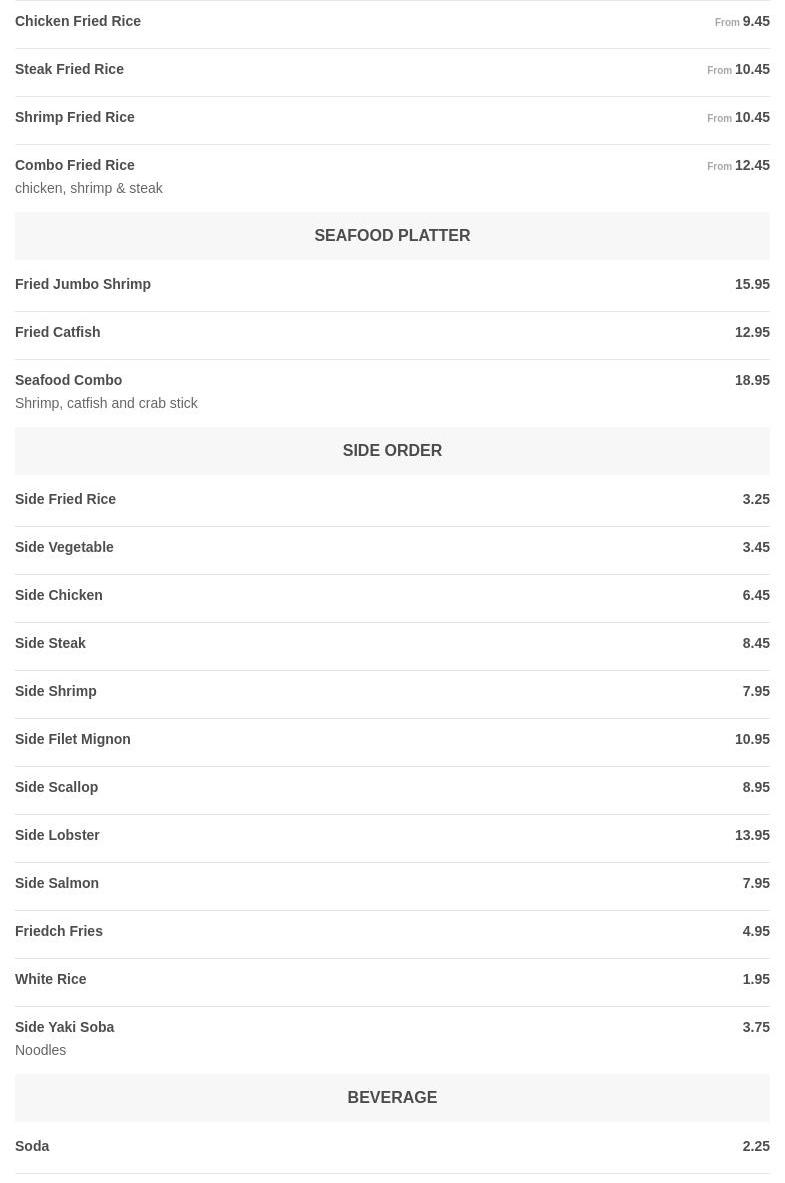
Task: Select Combo Fried Rice menu item
Action: (75, 165)
